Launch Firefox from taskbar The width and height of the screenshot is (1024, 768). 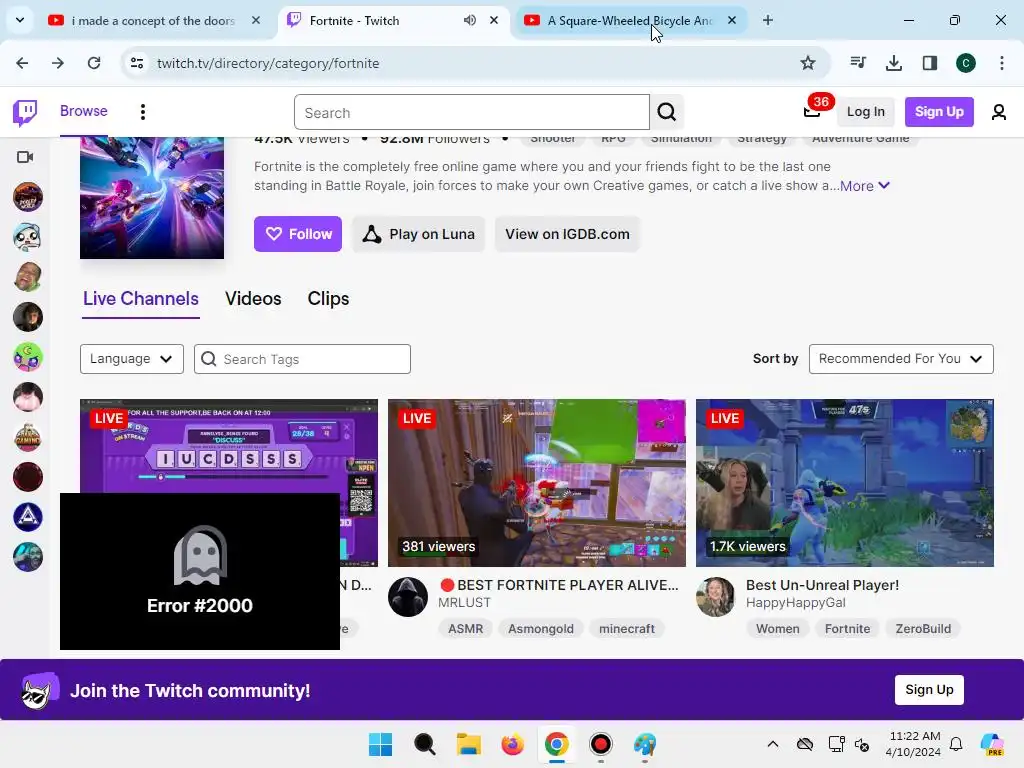click(x=513, y=744)
